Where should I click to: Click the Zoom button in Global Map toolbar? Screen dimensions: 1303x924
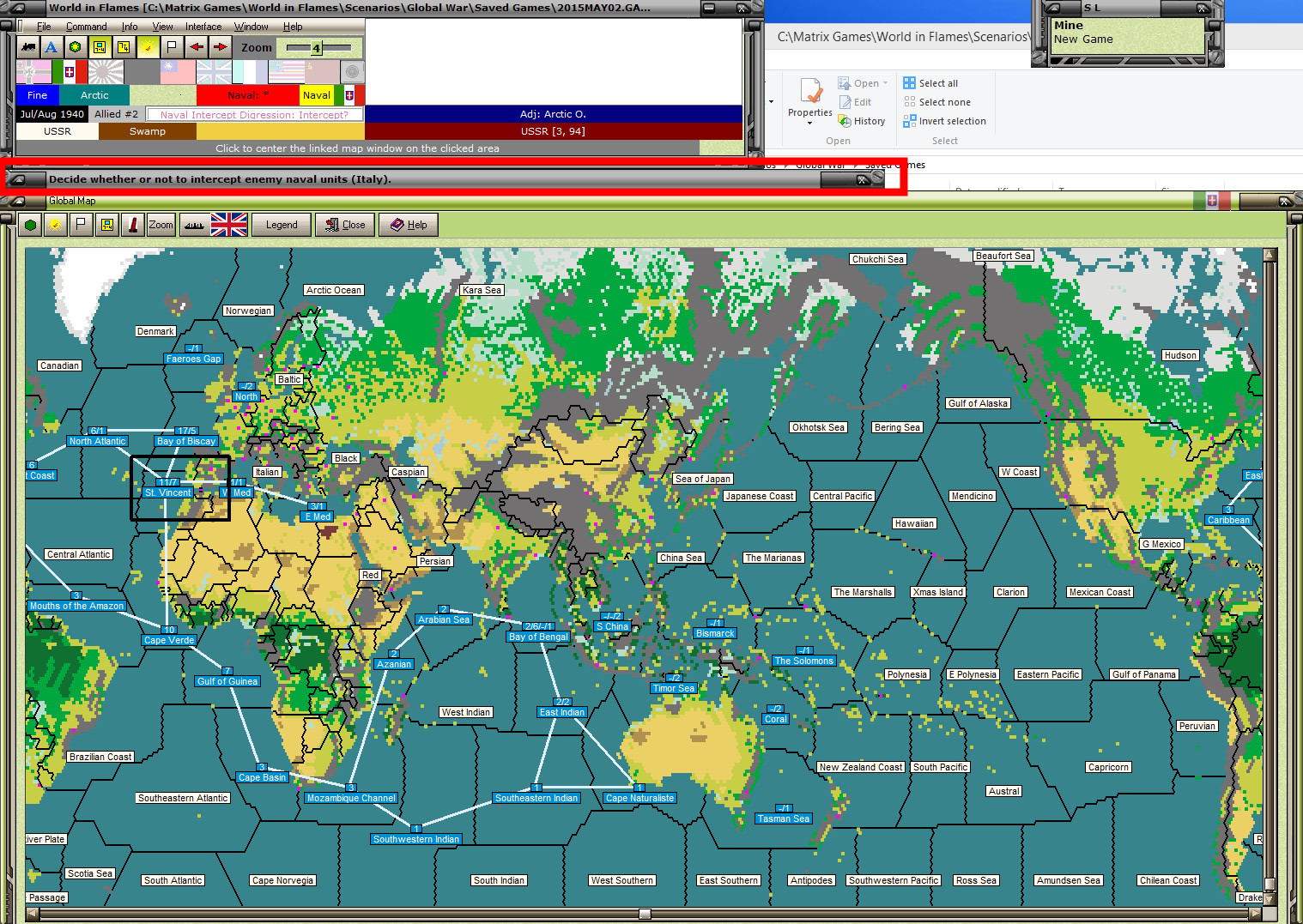[161, 225]
